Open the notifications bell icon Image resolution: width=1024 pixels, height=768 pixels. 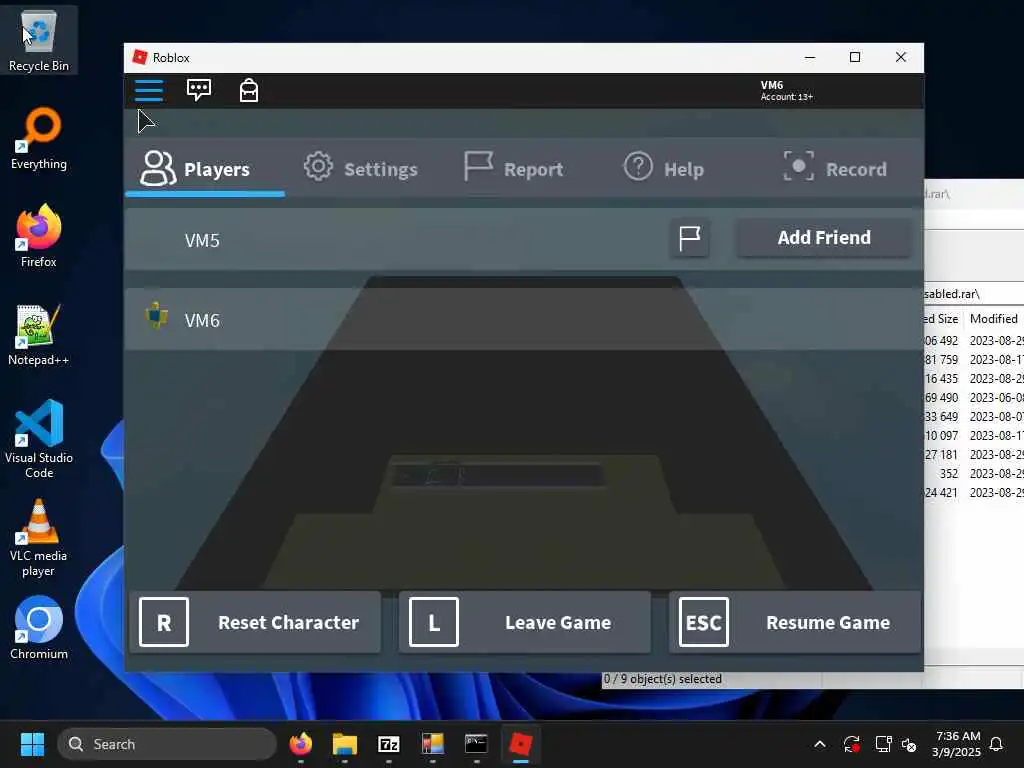coord(997,744)
